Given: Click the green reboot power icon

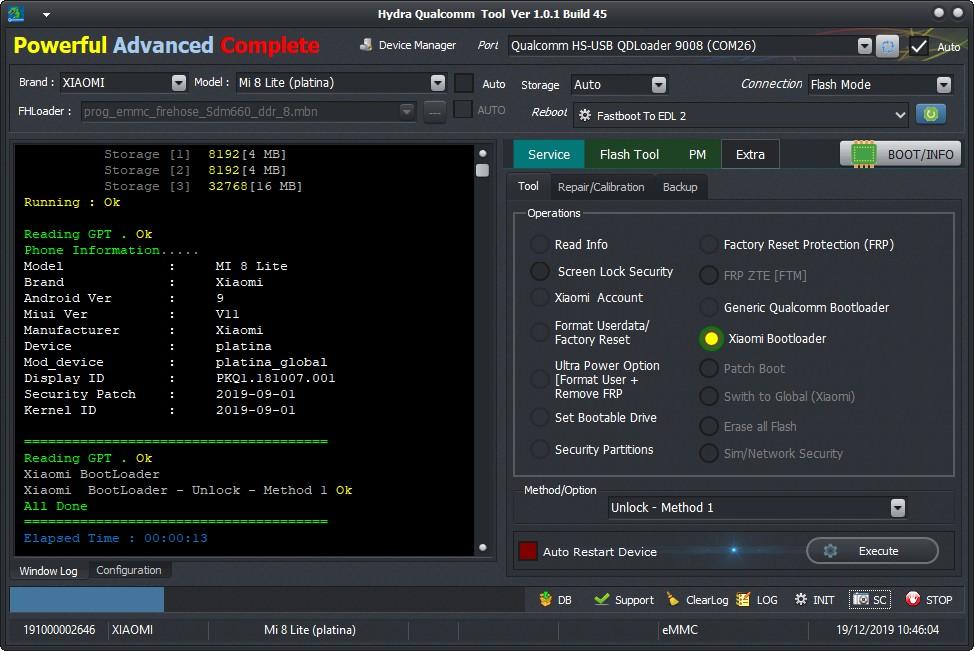Looking at the screenshot, I should (x=930, y=114).
